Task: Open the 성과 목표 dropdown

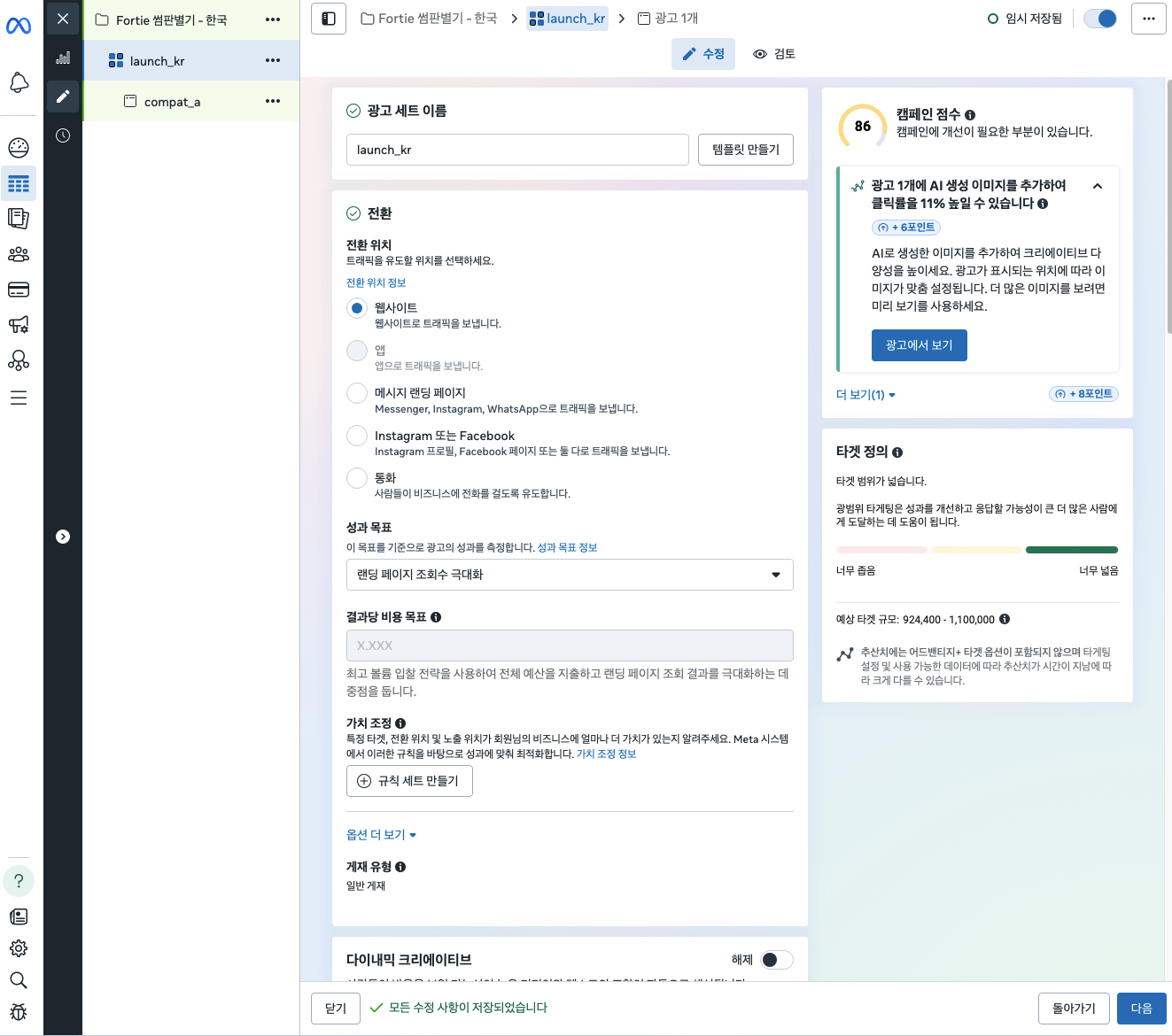Action: (x=569, y=575)
